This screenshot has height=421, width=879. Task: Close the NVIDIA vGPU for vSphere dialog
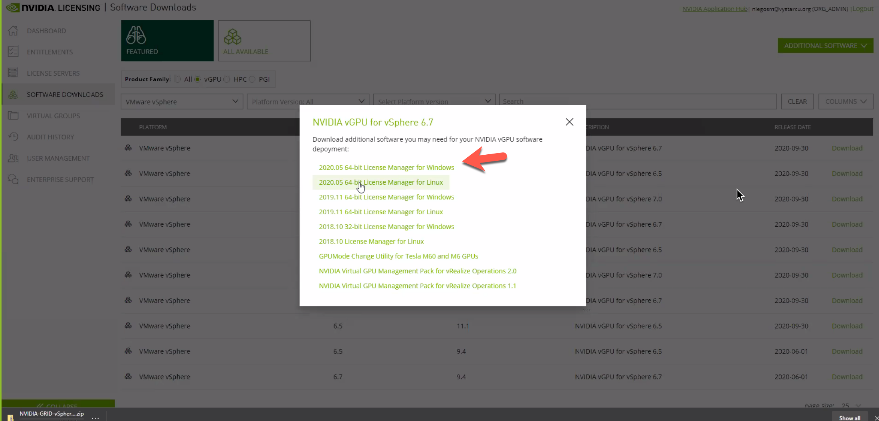(570, 122)
